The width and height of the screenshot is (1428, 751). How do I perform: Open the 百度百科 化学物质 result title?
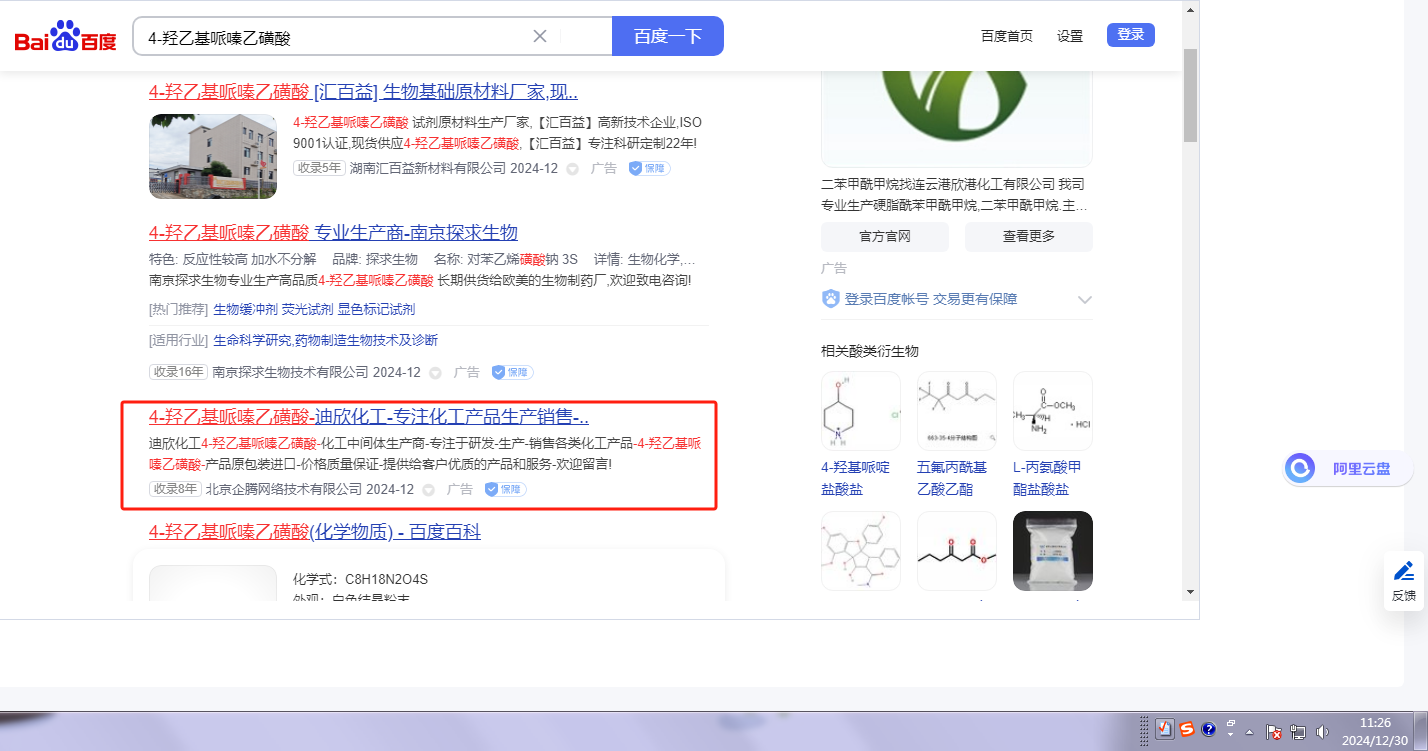click(x=315, y=532)
